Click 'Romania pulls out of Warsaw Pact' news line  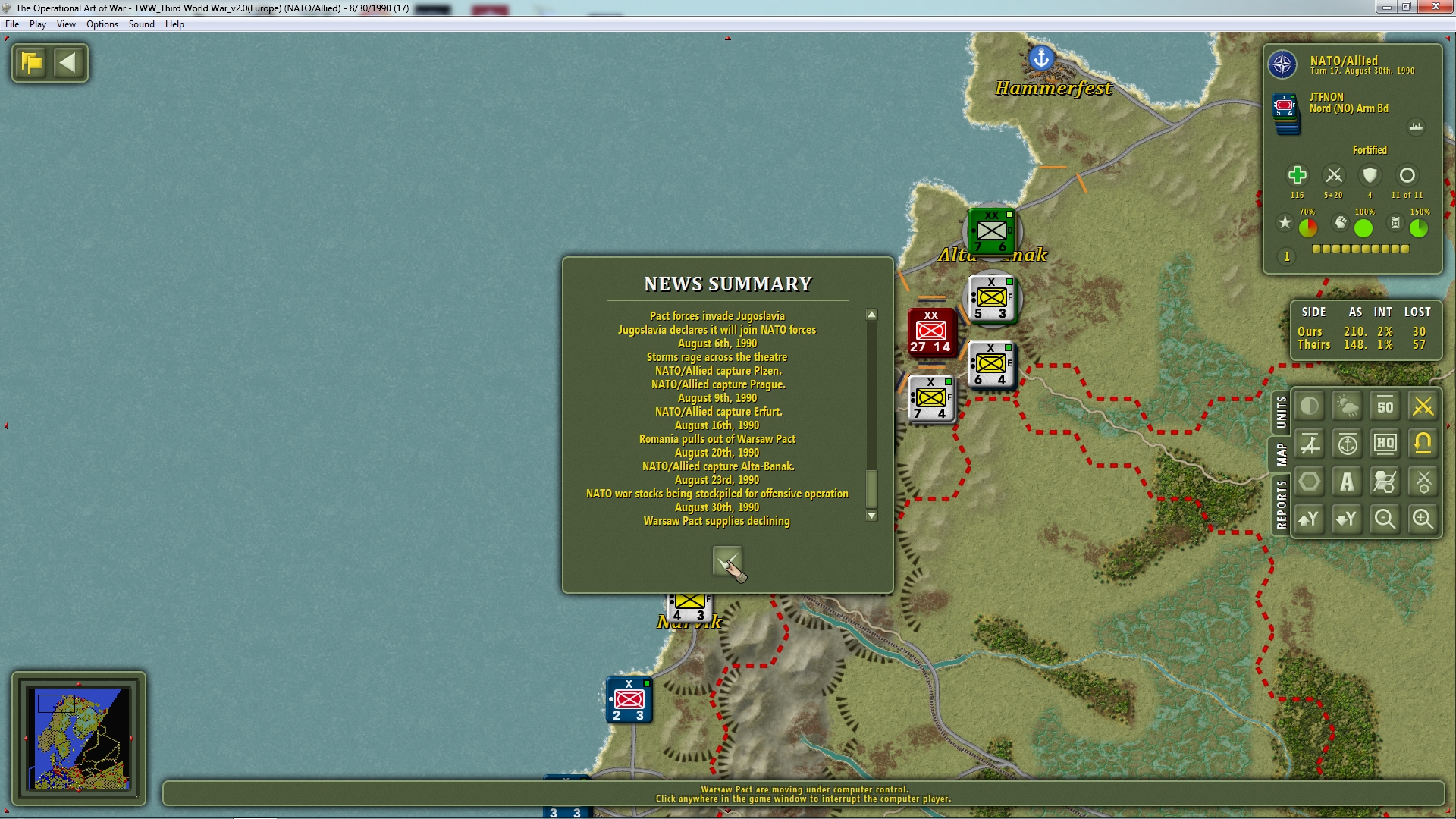717,439
